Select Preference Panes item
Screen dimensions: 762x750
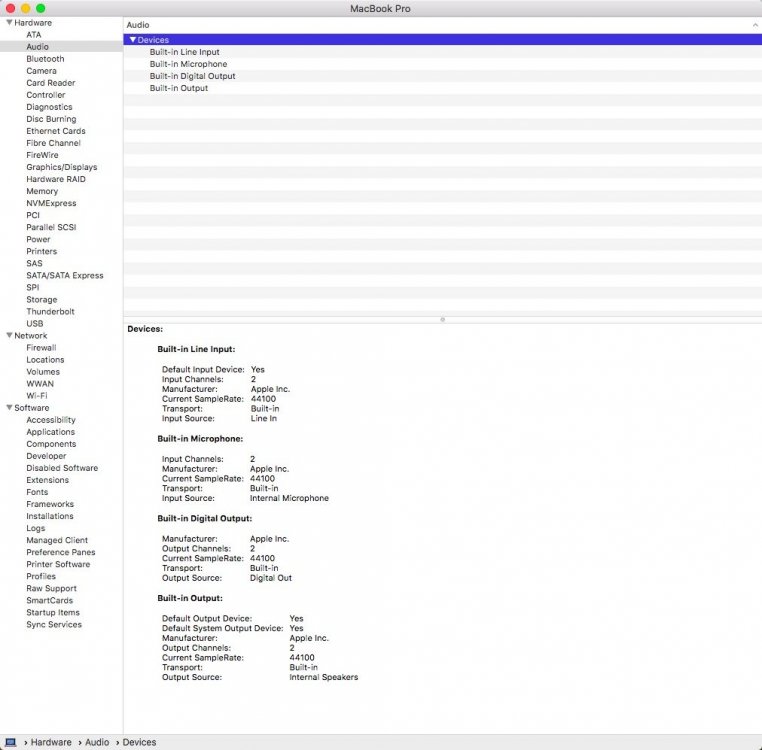click(61, 552)
